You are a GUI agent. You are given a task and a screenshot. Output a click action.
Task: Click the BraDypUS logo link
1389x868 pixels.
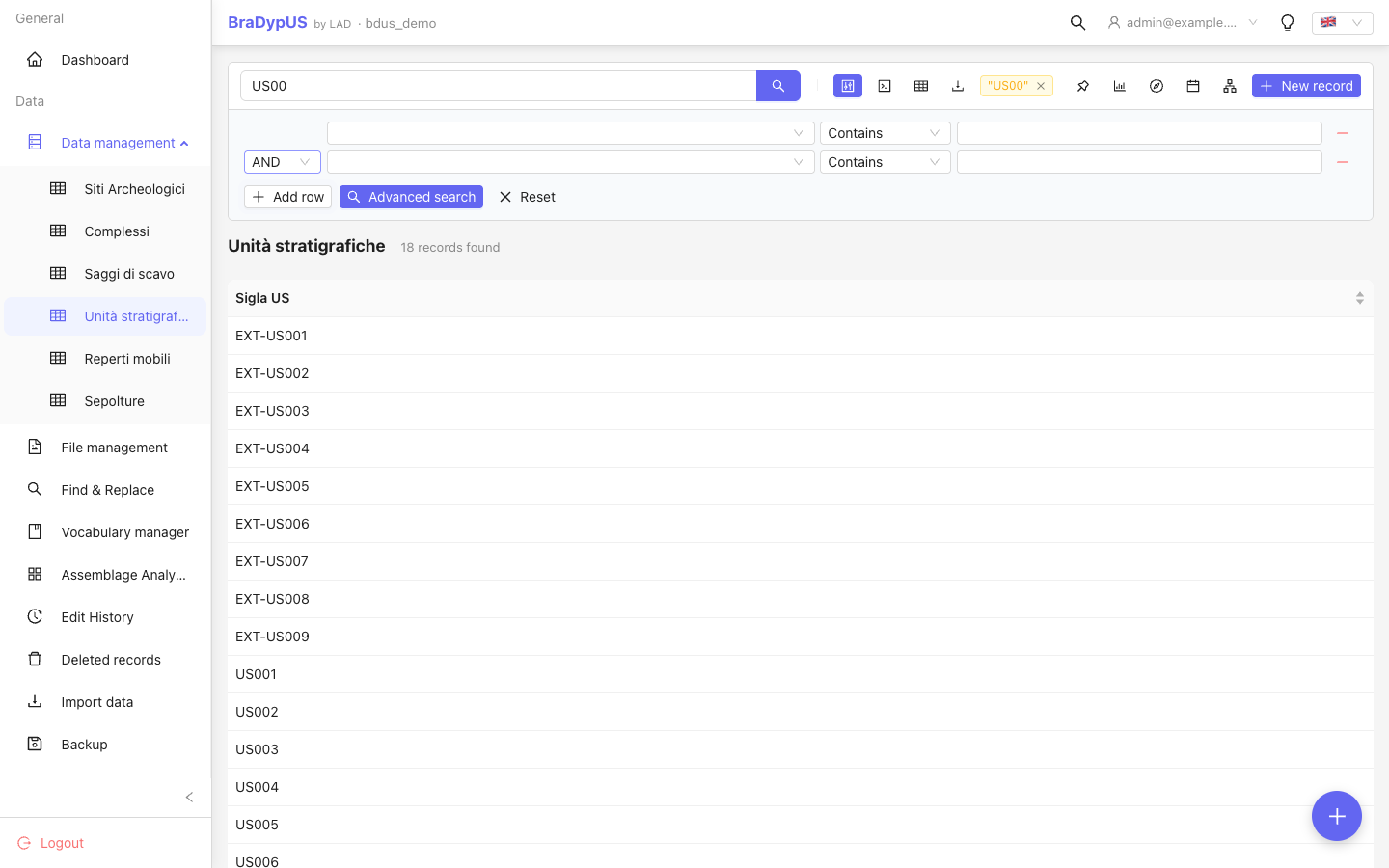[267, 23]
